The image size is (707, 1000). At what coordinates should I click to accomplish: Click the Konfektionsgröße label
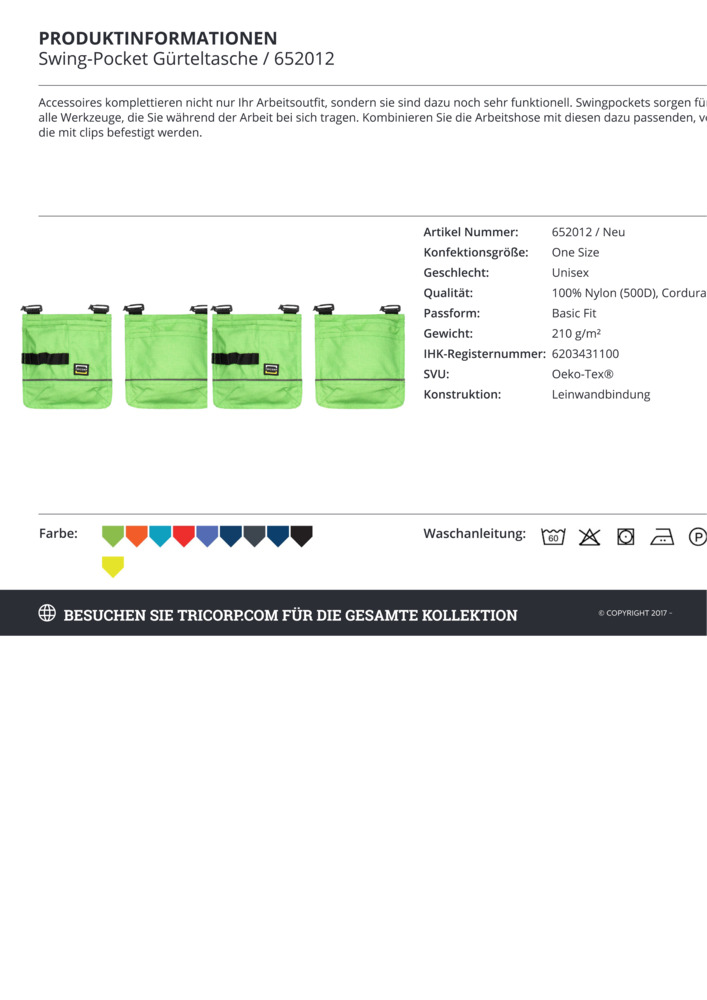pyautogui.click(x=476, y=253)
